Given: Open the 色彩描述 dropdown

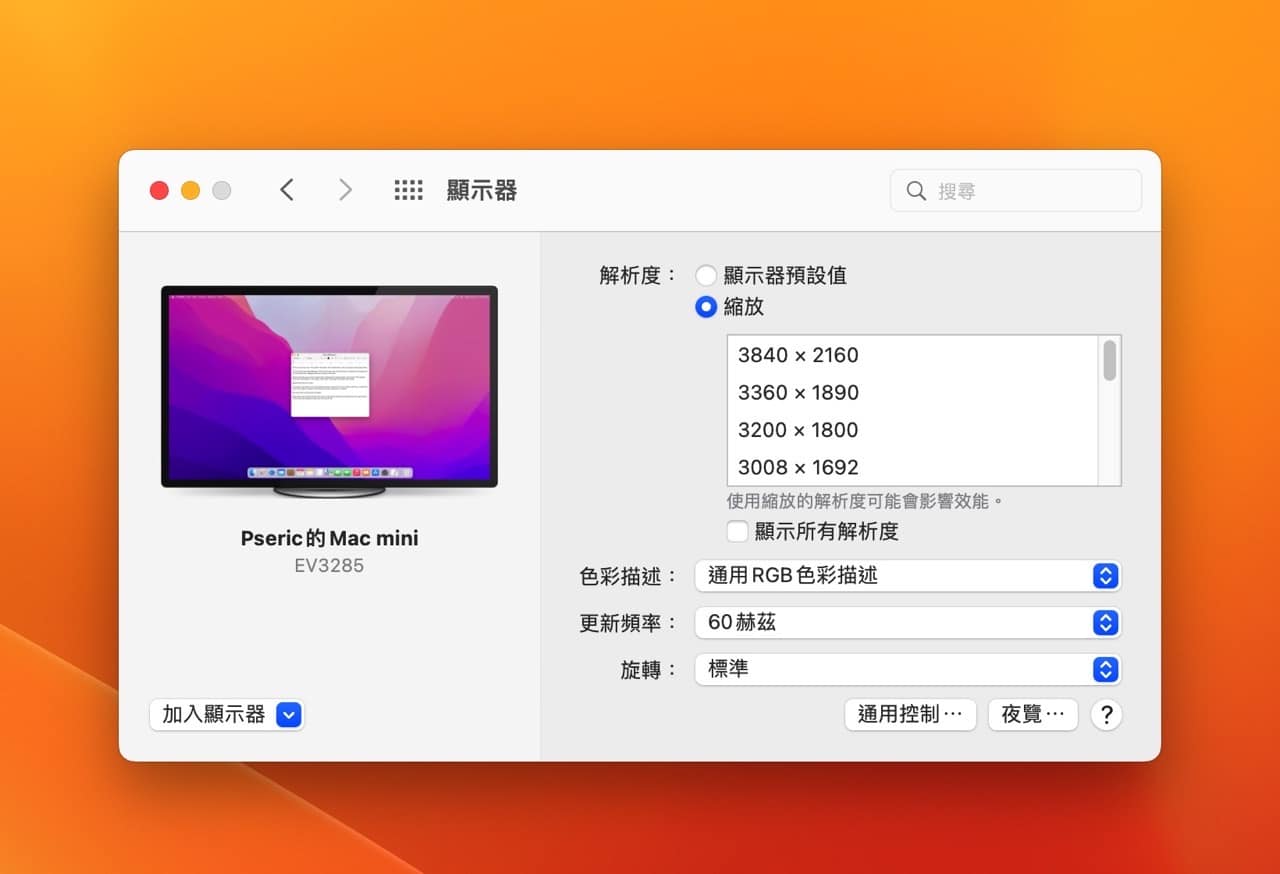Looking at the screenshot, I should click(x=908, y=575).
